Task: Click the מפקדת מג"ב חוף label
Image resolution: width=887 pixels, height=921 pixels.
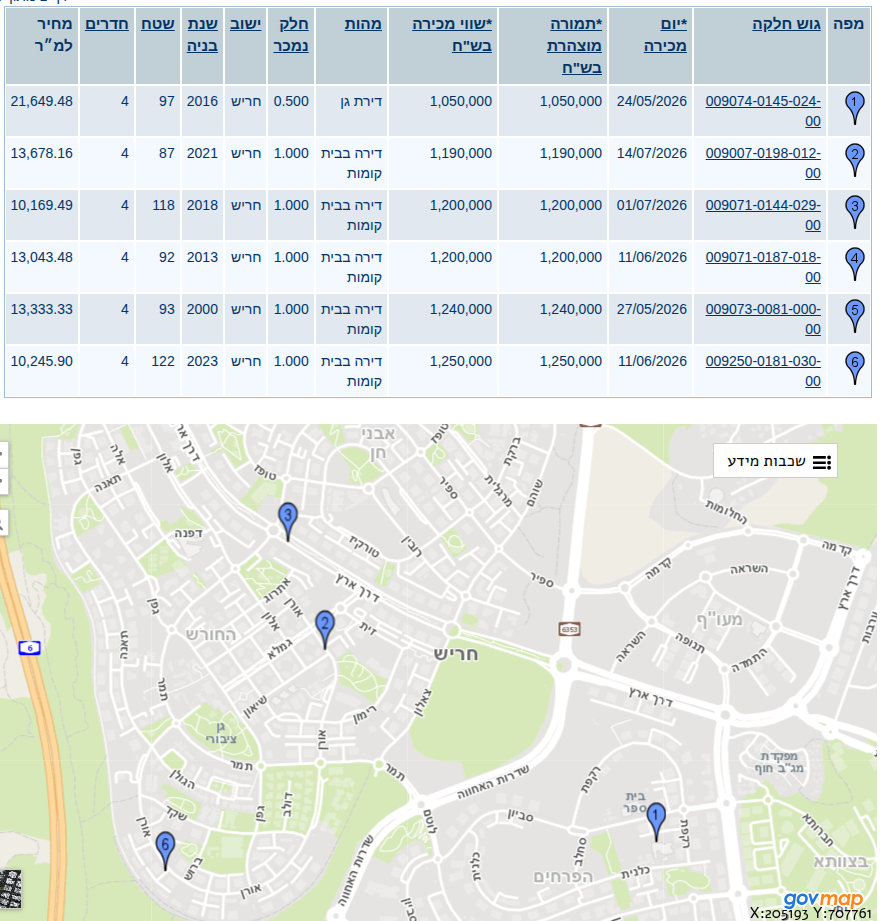Action: [780, 762]
